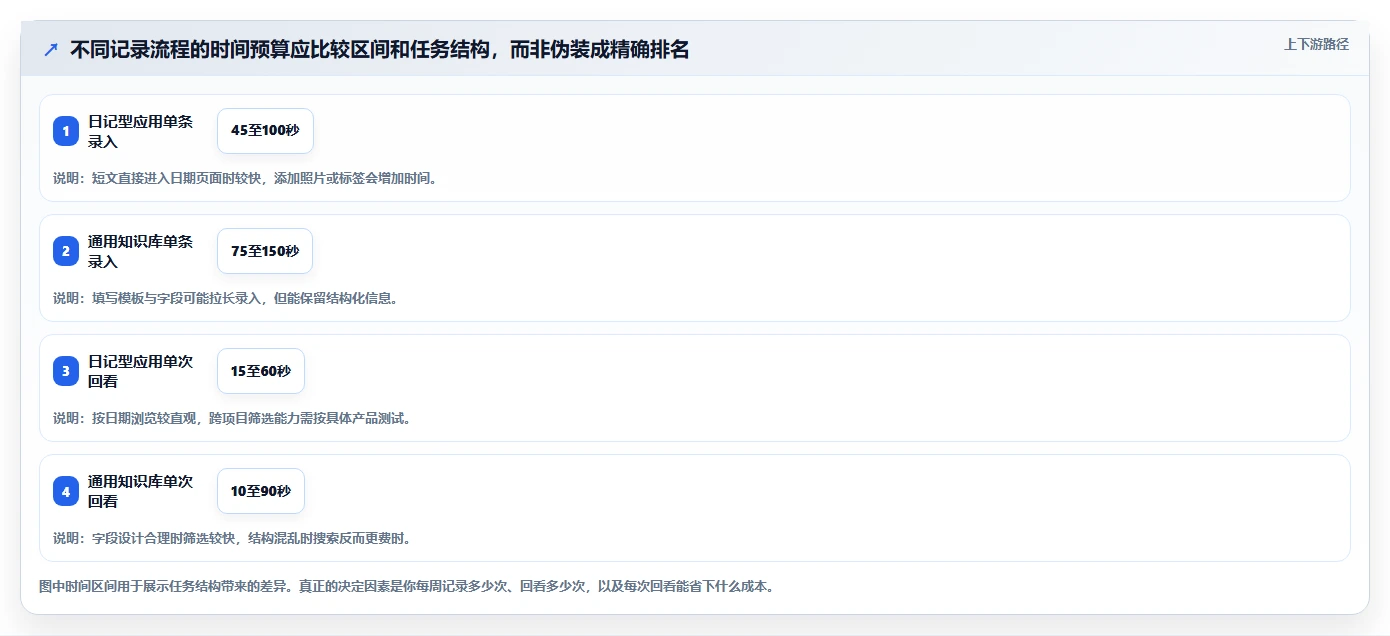Select the 日记型应用单条录入 label
The width and height of the screenshot is (1390, 636).
(140, 131)
